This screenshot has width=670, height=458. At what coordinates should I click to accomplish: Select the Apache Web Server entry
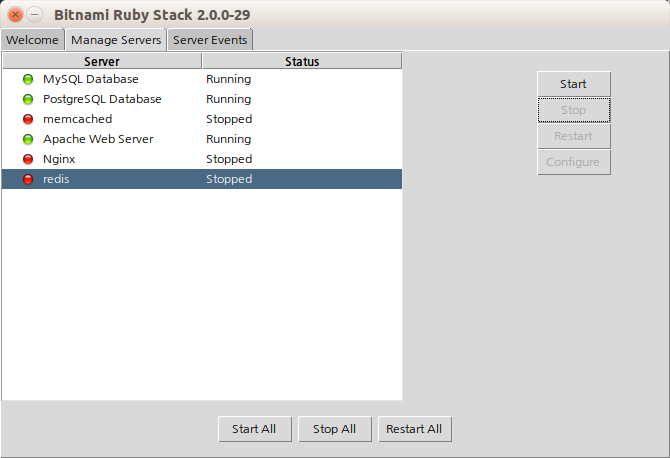point(202,139)
